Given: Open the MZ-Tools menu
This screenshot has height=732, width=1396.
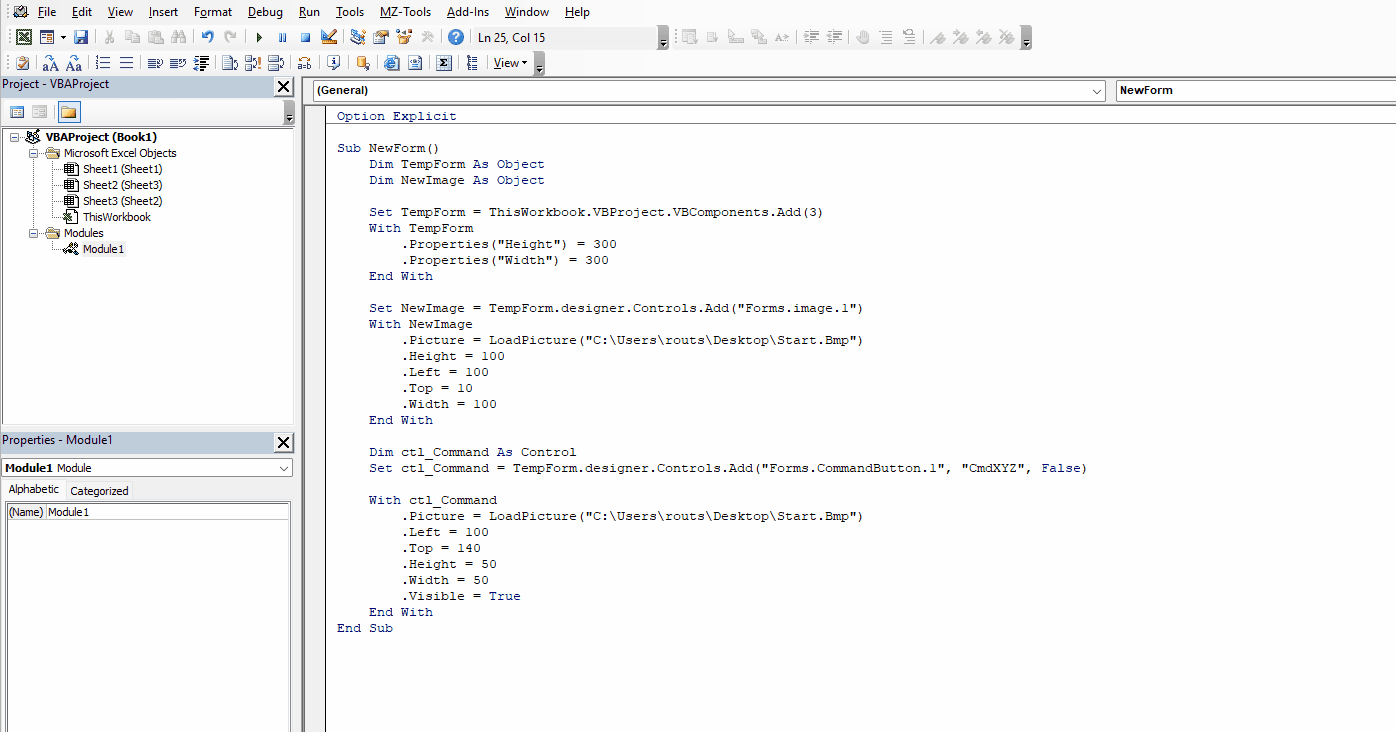Looking at the screenshot, I should [x=405, y=11].
